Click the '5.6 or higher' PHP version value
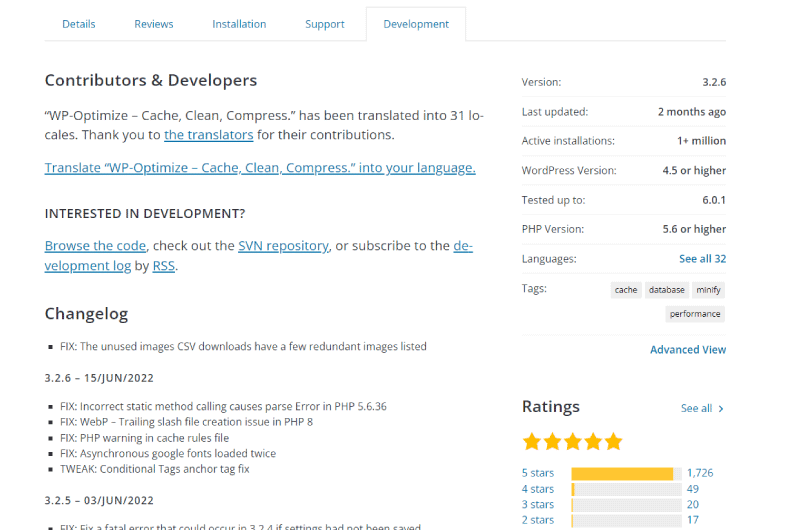Image resolution: width=800 pixels, height=530 pixels. pyautogui.click(x=694, y=229)
